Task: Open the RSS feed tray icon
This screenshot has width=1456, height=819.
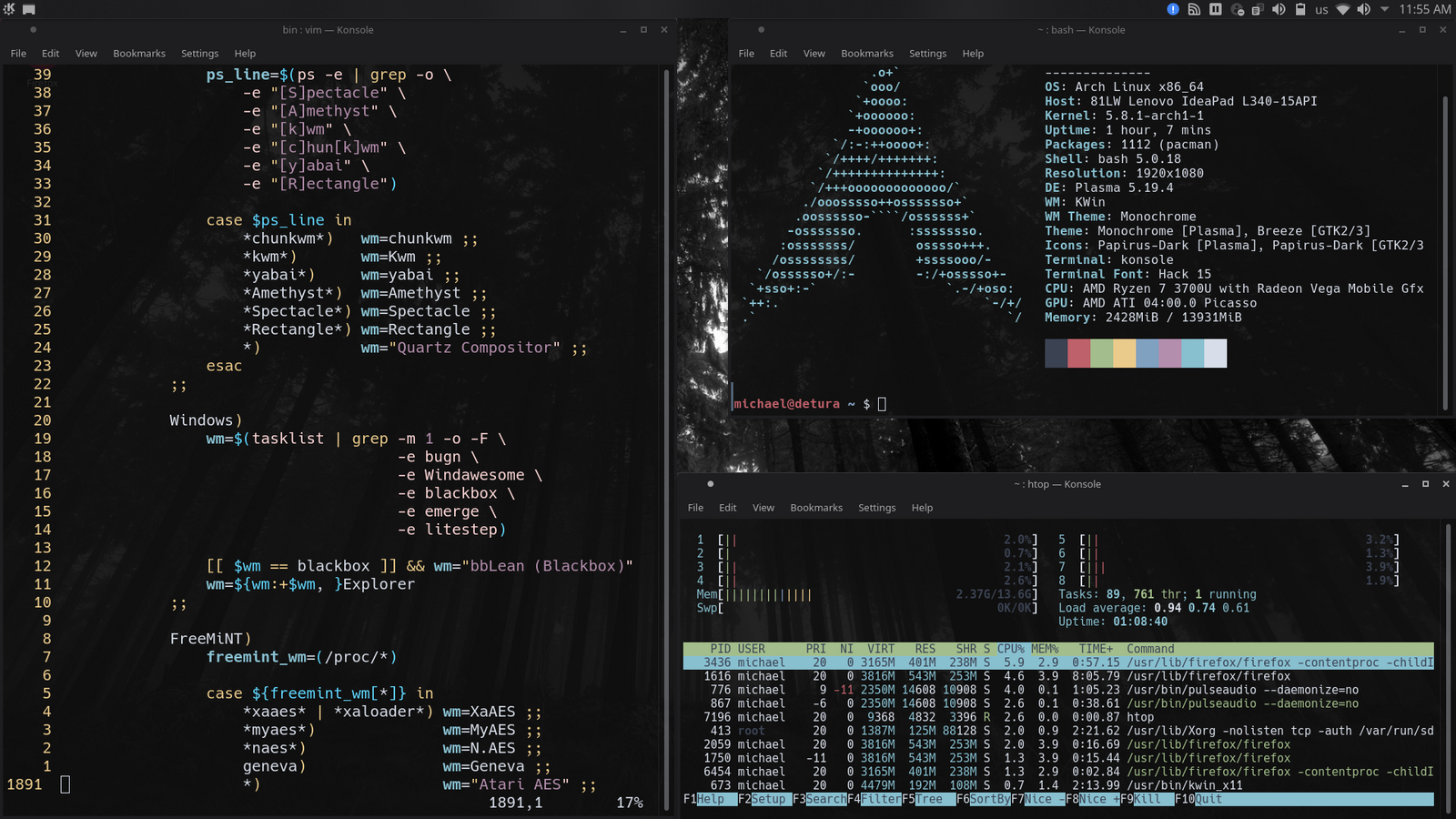Action: pyautogui.click(x=1194, y=9)
